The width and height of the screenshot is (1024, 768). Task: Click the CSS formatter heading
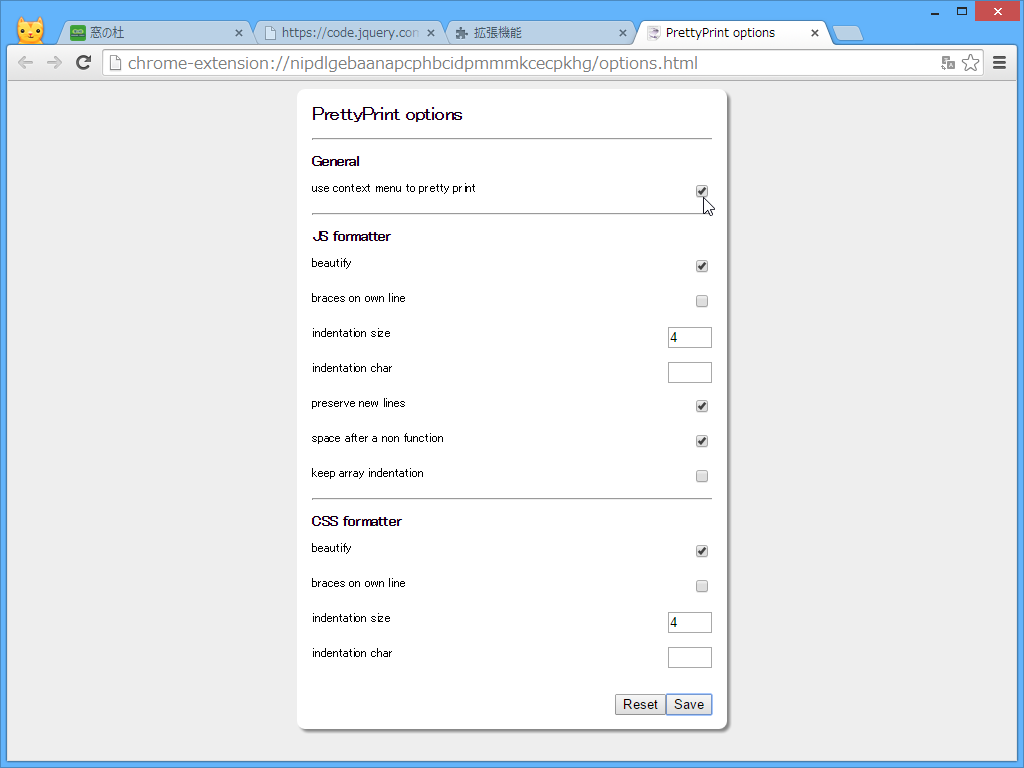(357, 521)
